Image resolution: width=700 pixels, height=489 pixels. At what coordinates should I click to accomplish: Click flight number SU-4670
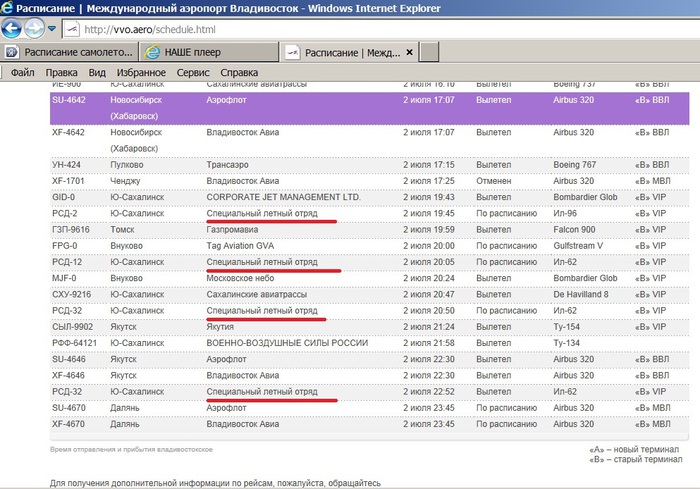coord(69,408)
